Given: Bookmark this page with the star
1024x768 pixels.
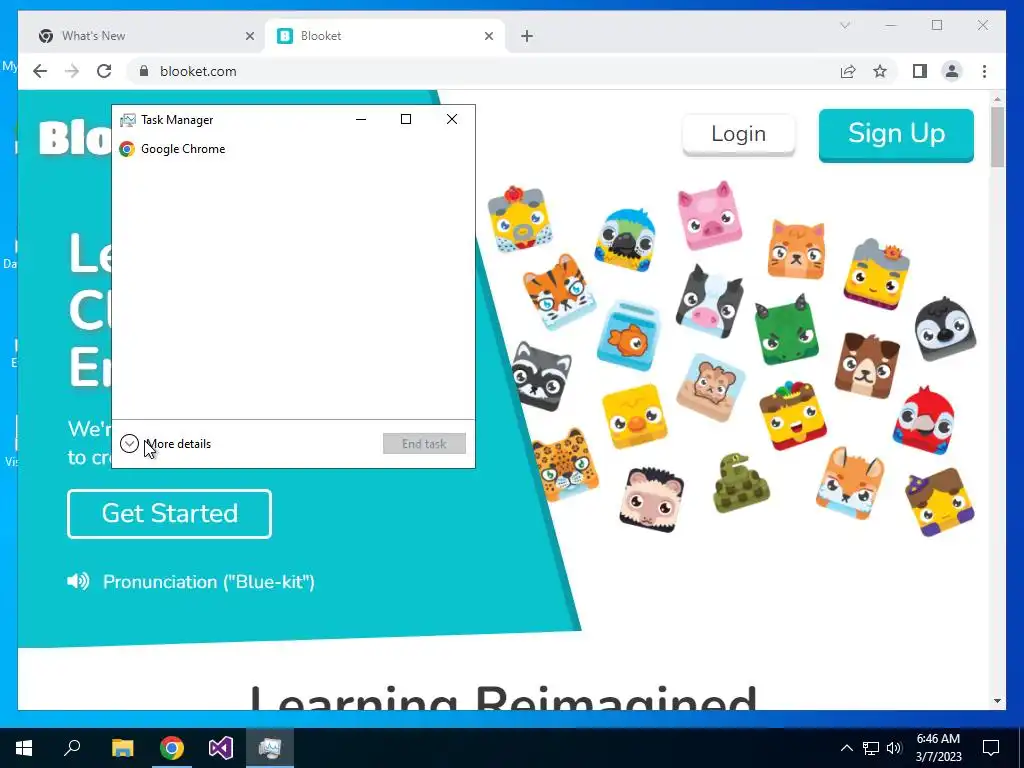Looking at the screenshot, I should pyautogui.click(x=880, y=71).
